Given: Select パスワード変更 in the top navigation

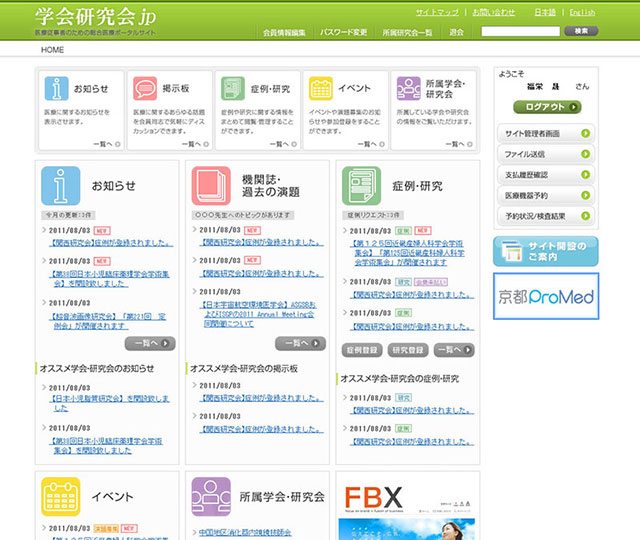Looking at the screenshot, I should [344, 32].
